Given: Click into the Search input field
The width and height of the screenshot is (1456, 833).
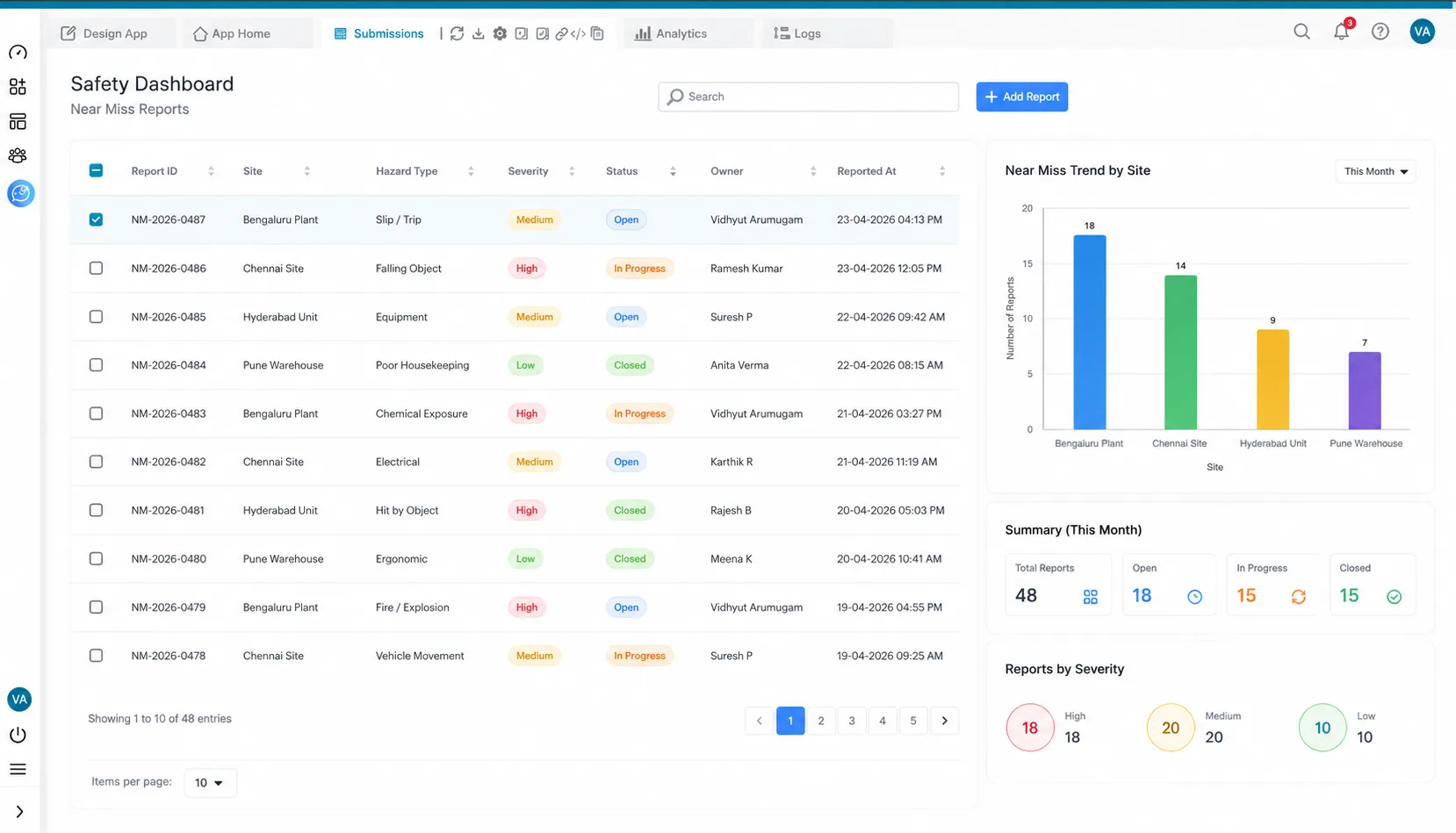Looking at the screenshot, I should (x=808, y=97).
